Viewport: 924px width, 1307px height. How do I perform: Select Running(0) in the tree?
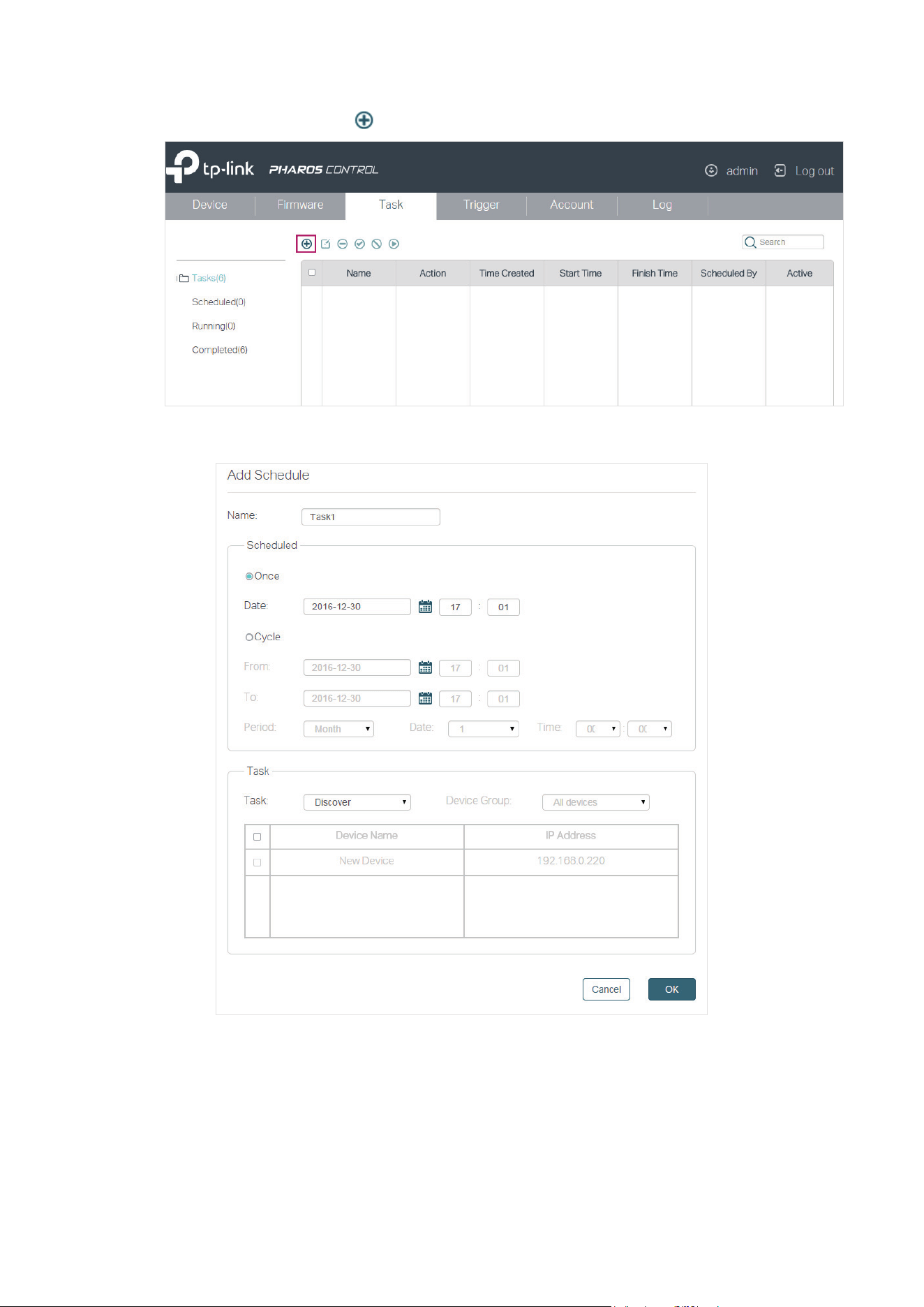click(x=214, y=326)
